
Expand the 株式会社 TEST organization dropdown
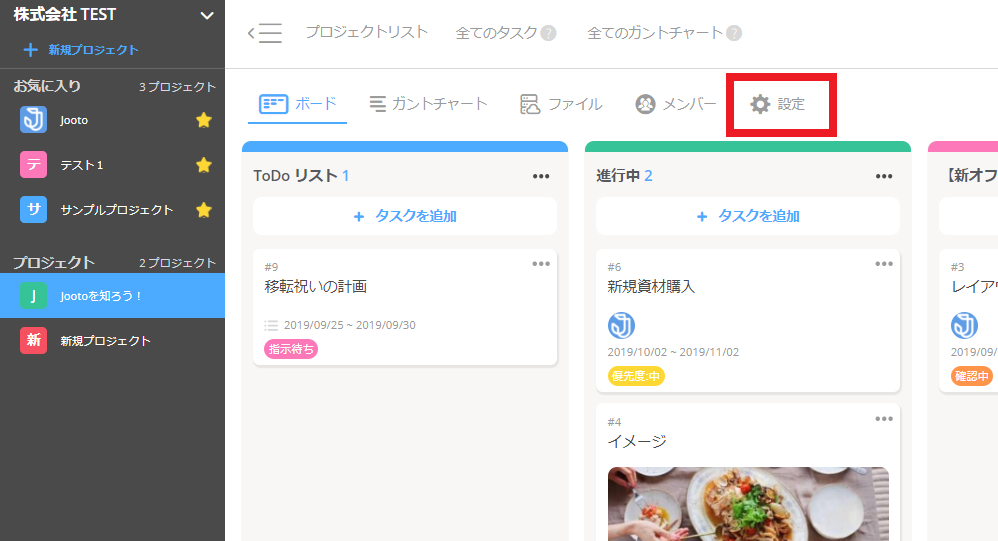tap(207, 15)
